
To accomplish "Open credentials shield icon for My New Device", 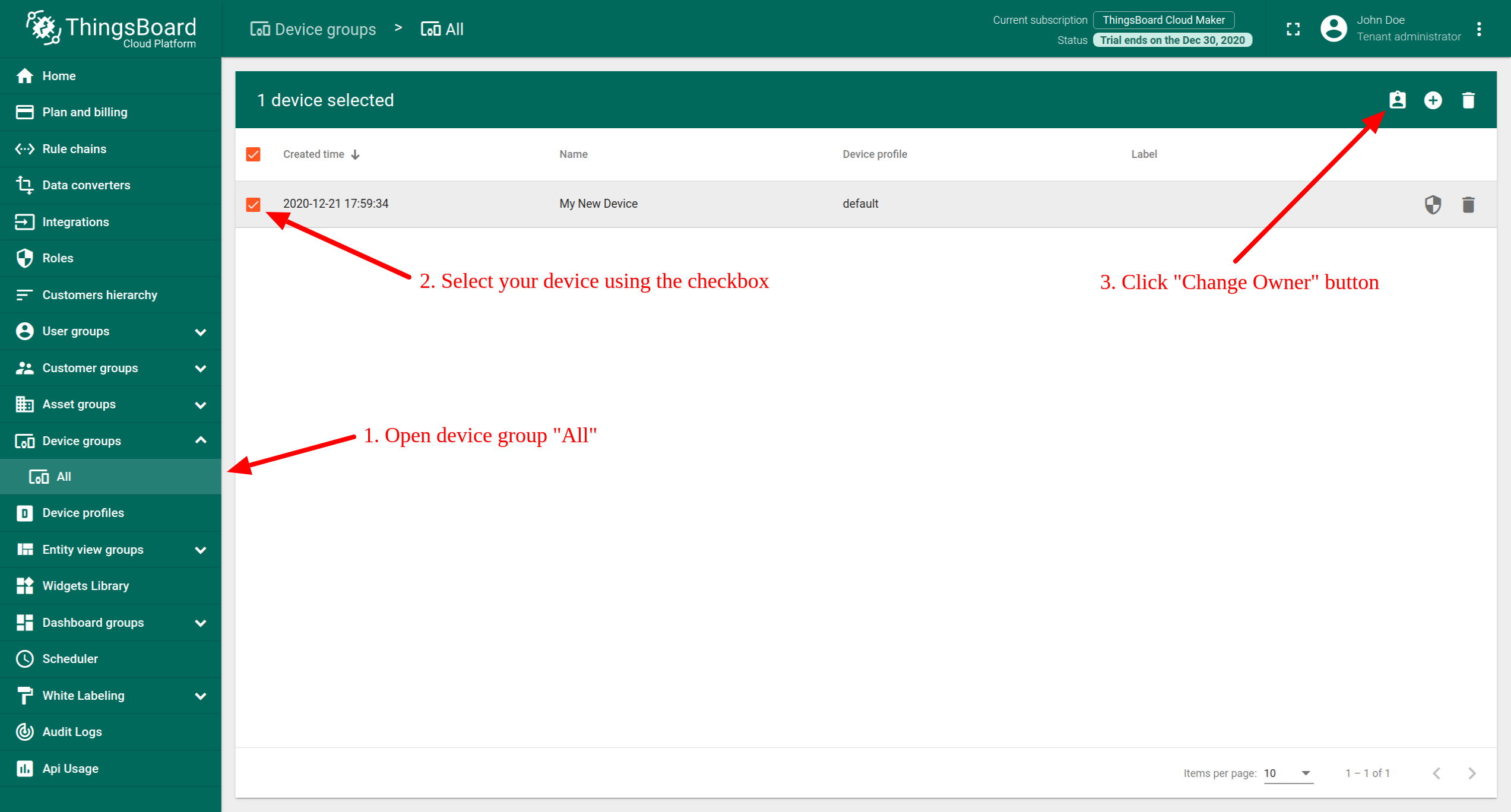I will coord(1433,204).
